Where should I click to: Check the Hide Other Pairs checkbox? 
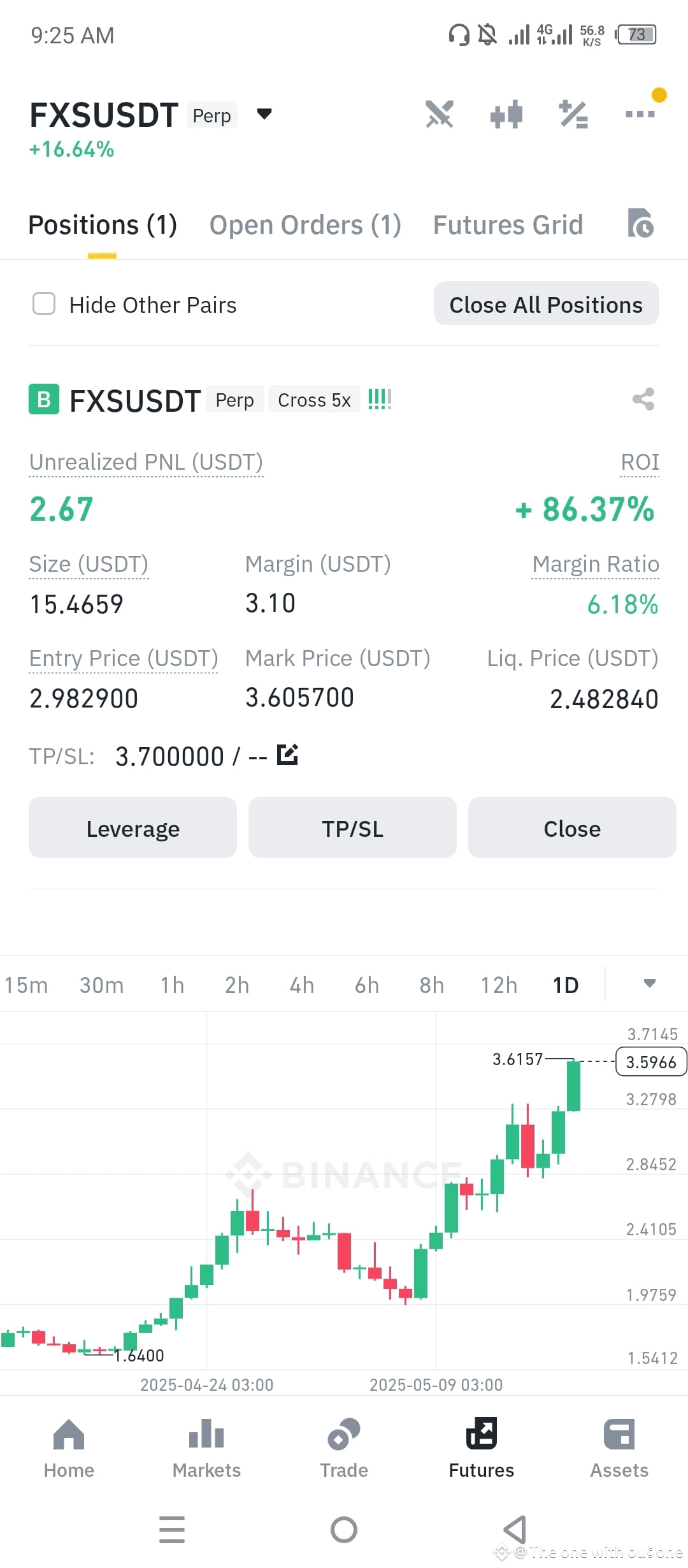pos(44,304)
